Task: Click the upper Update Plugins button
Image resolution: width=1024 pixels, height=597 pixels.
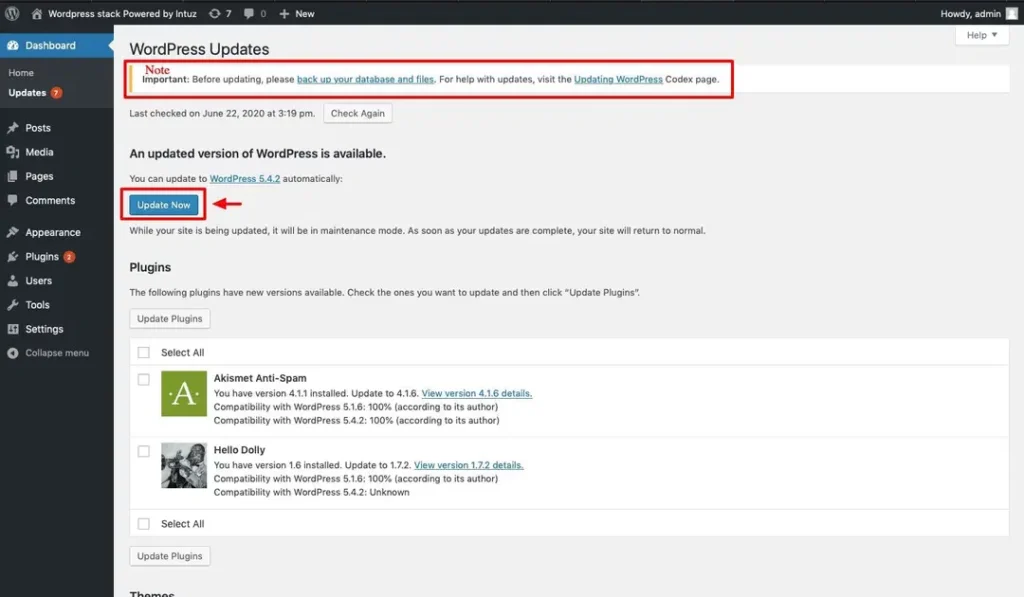Action: pyautogui.click(x=170, y=318)
